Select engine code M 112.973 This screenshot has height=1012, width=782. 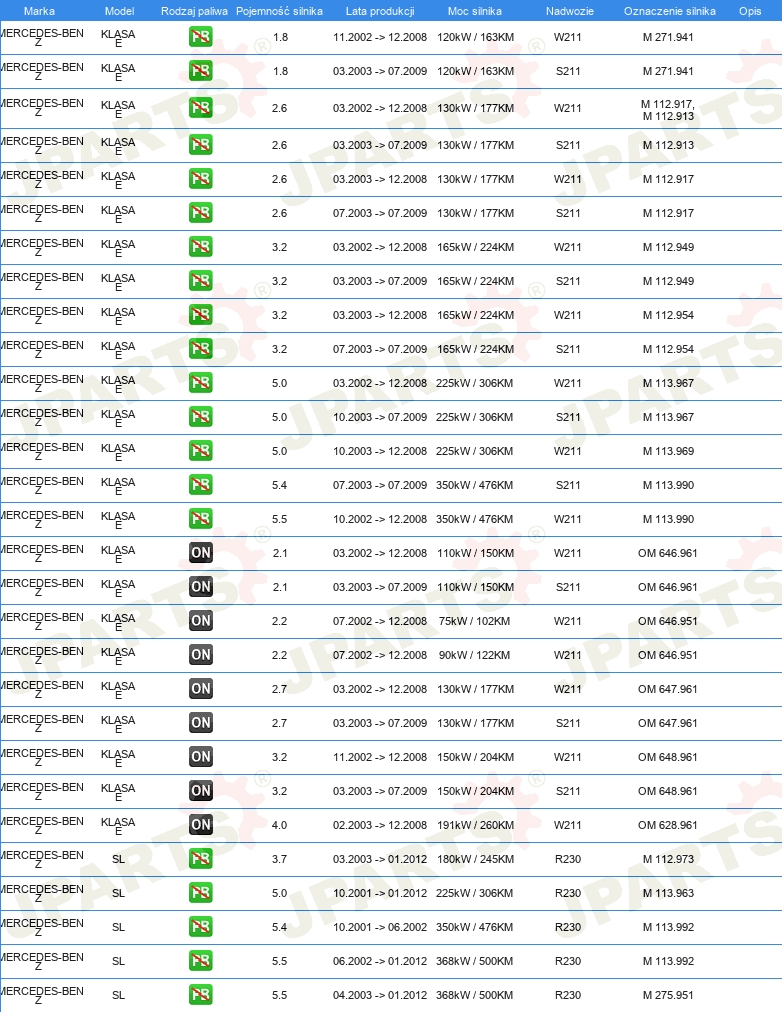pyautogui.click(x=668, y=859)
